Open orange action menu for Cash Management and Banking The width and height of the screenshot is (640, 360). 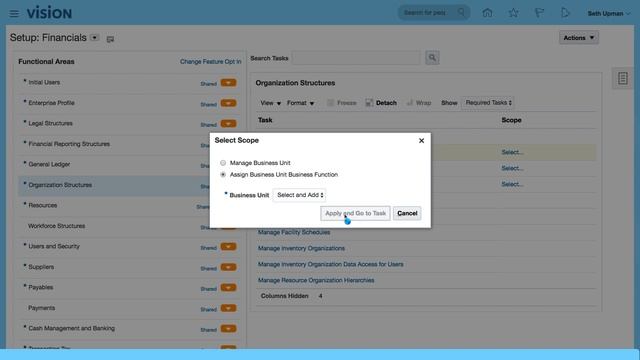pos(229,329)
